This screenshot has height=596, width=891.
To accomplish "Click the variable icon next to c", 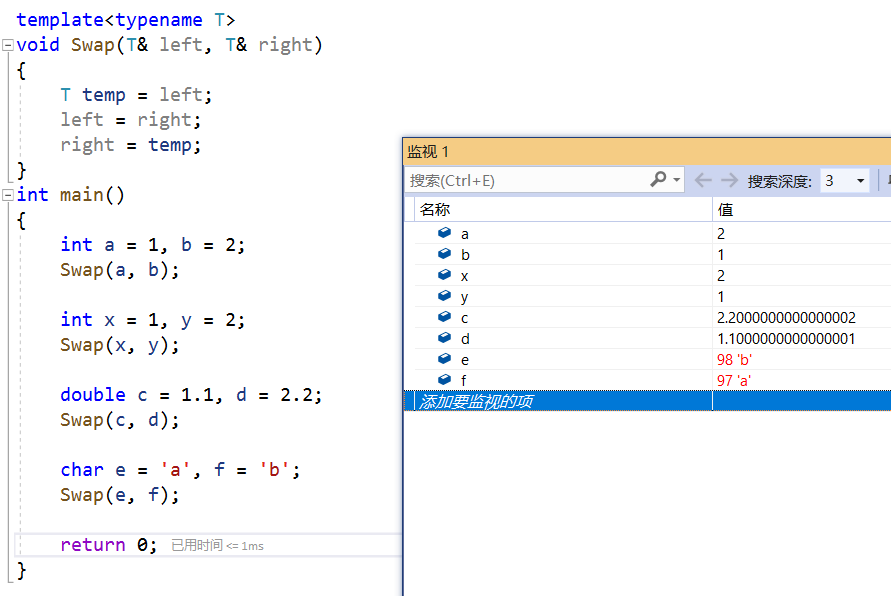I will click(x=444, y=317).
